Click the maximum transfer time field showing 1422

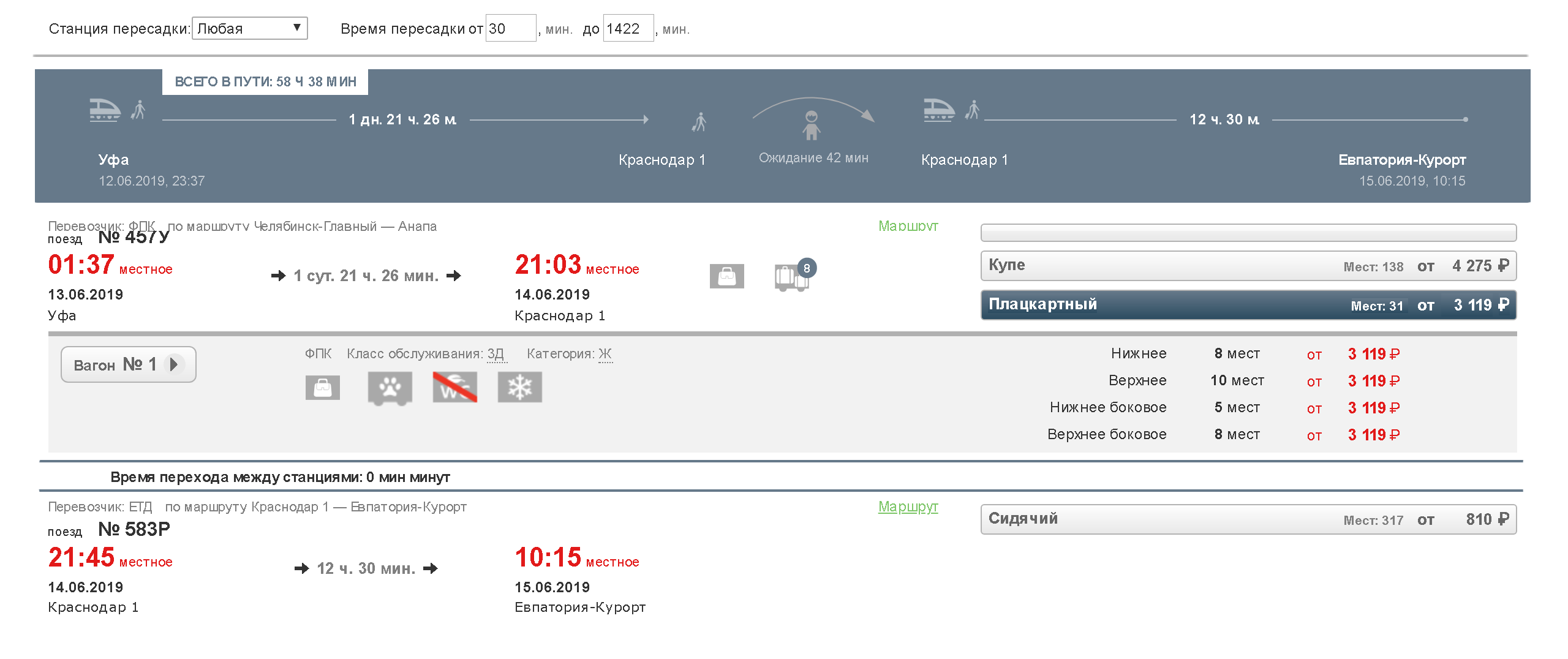[x=628, y=28]
